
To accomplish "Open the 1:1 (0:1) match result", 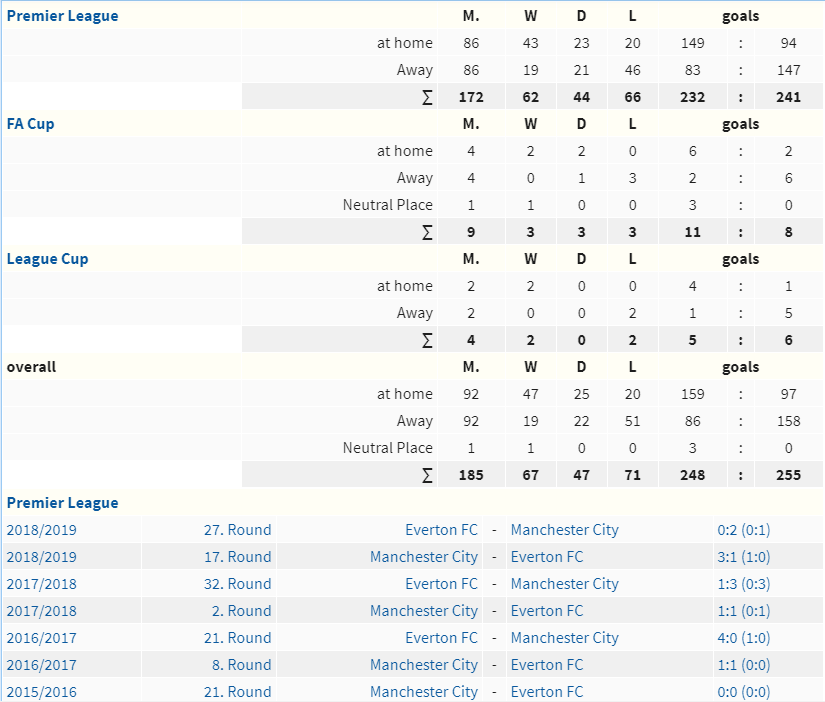I will 743,611.
